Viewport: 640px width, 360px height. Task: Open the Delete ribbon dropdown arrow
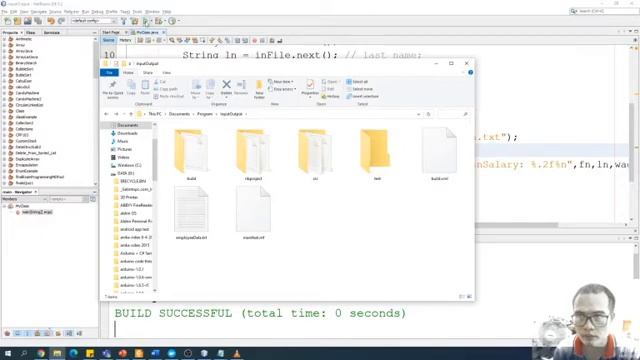pyautogui.click(x=226, y=98)
